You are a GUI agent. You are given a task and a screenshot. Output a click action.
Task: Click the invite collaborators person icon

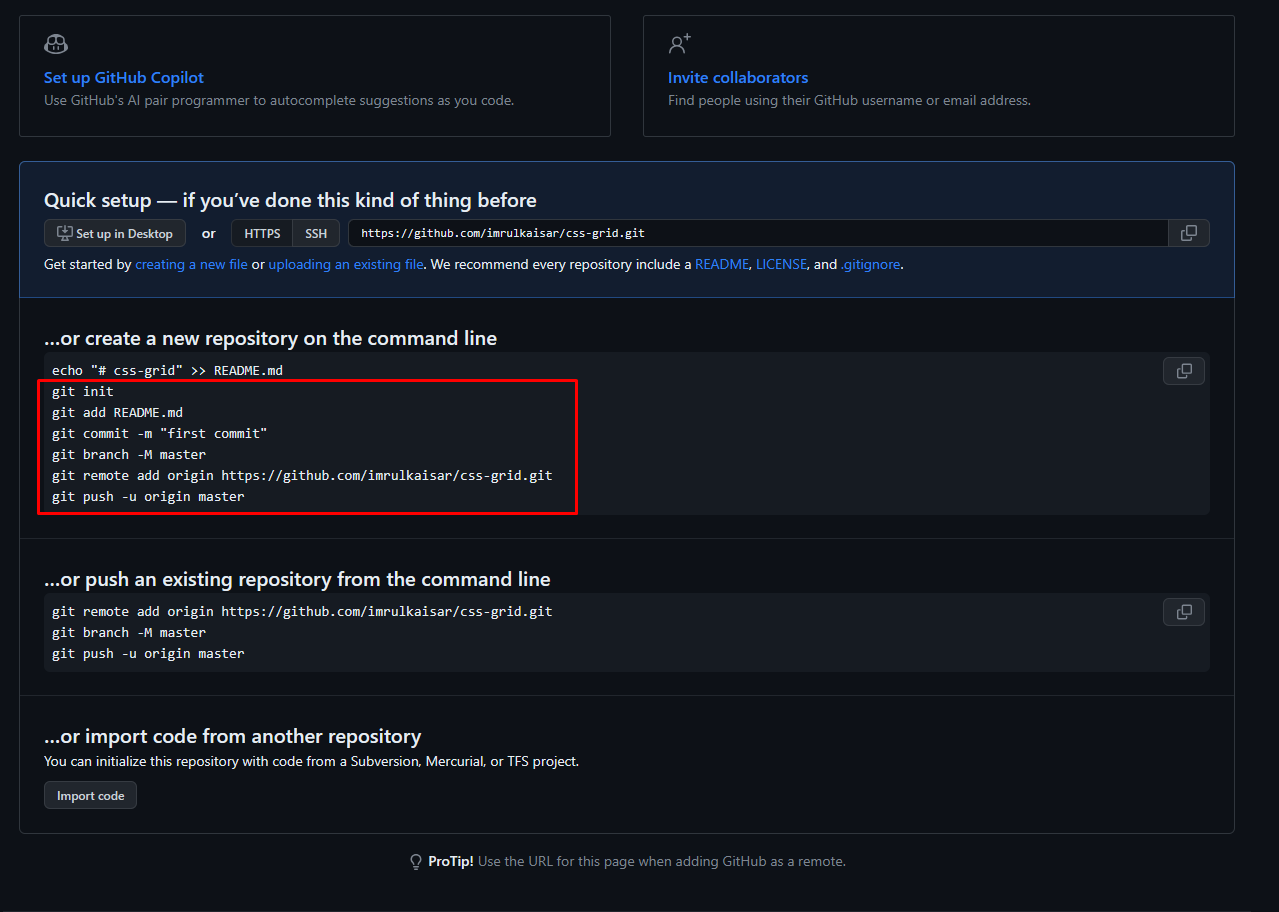tap(680, 44)
